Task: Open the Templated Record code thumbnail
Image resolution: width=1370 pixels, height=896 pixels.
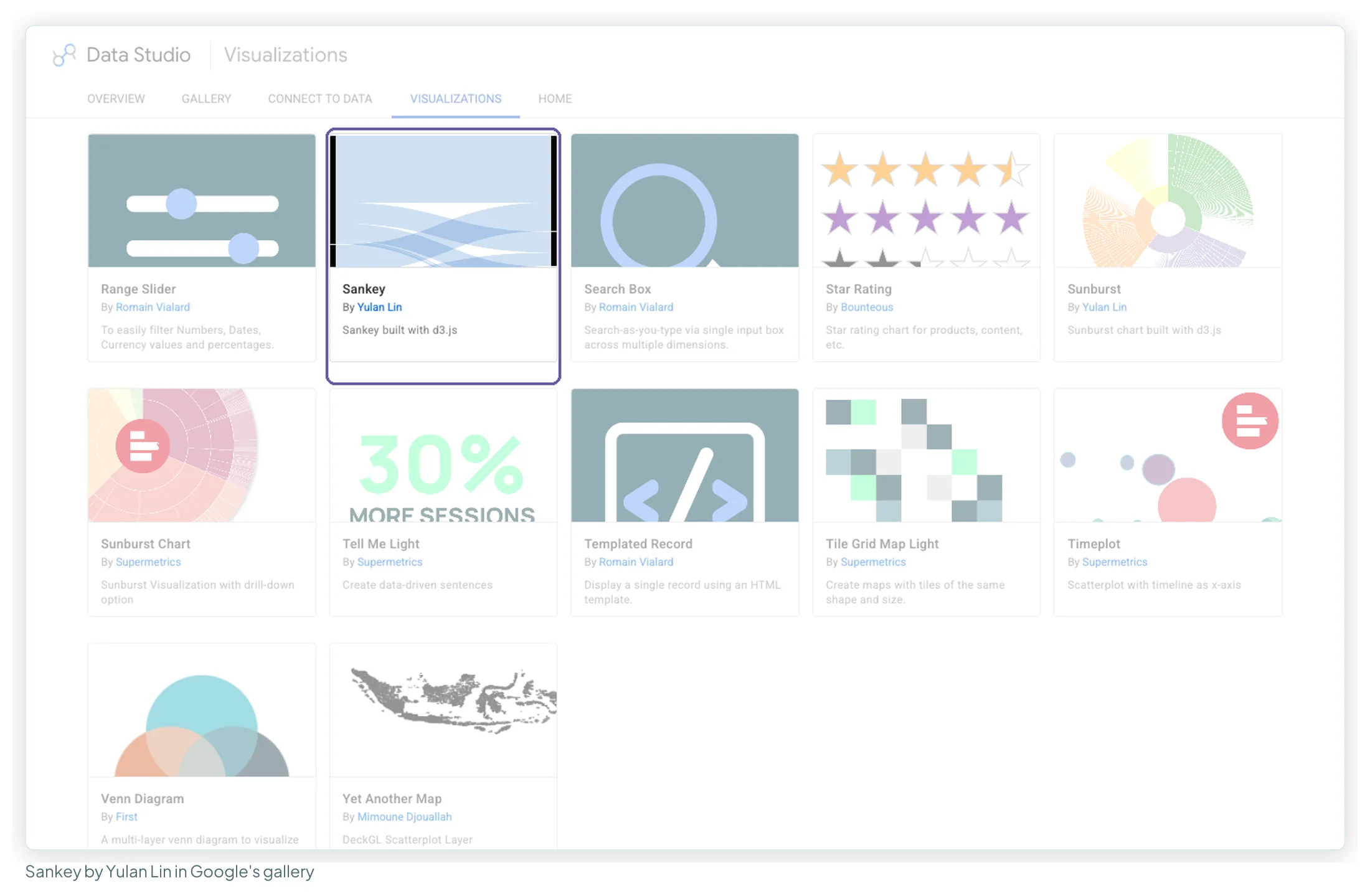Action: 685,455
